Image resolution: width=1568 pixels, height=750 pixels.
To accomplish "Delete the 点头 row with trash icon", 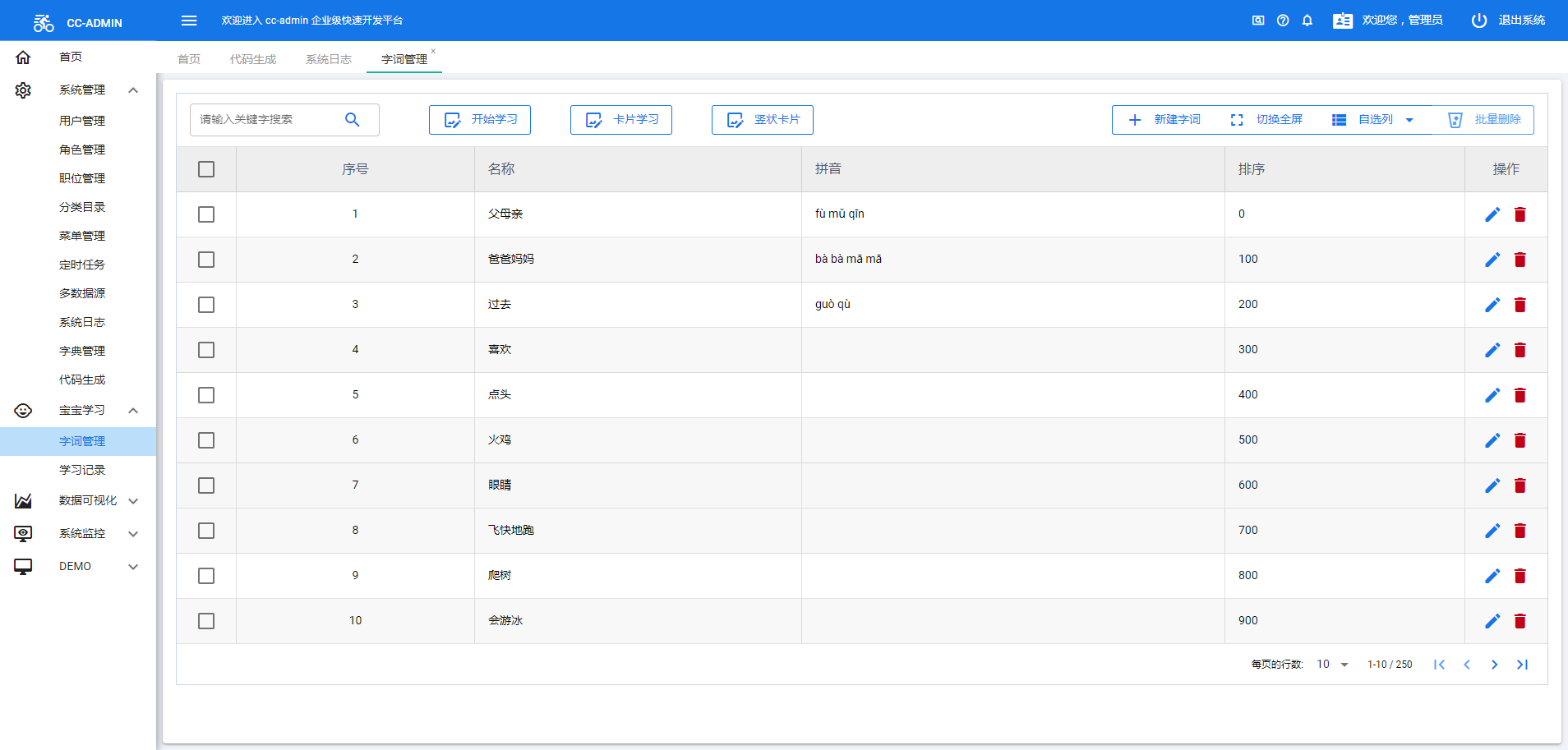I will 1520,395.
